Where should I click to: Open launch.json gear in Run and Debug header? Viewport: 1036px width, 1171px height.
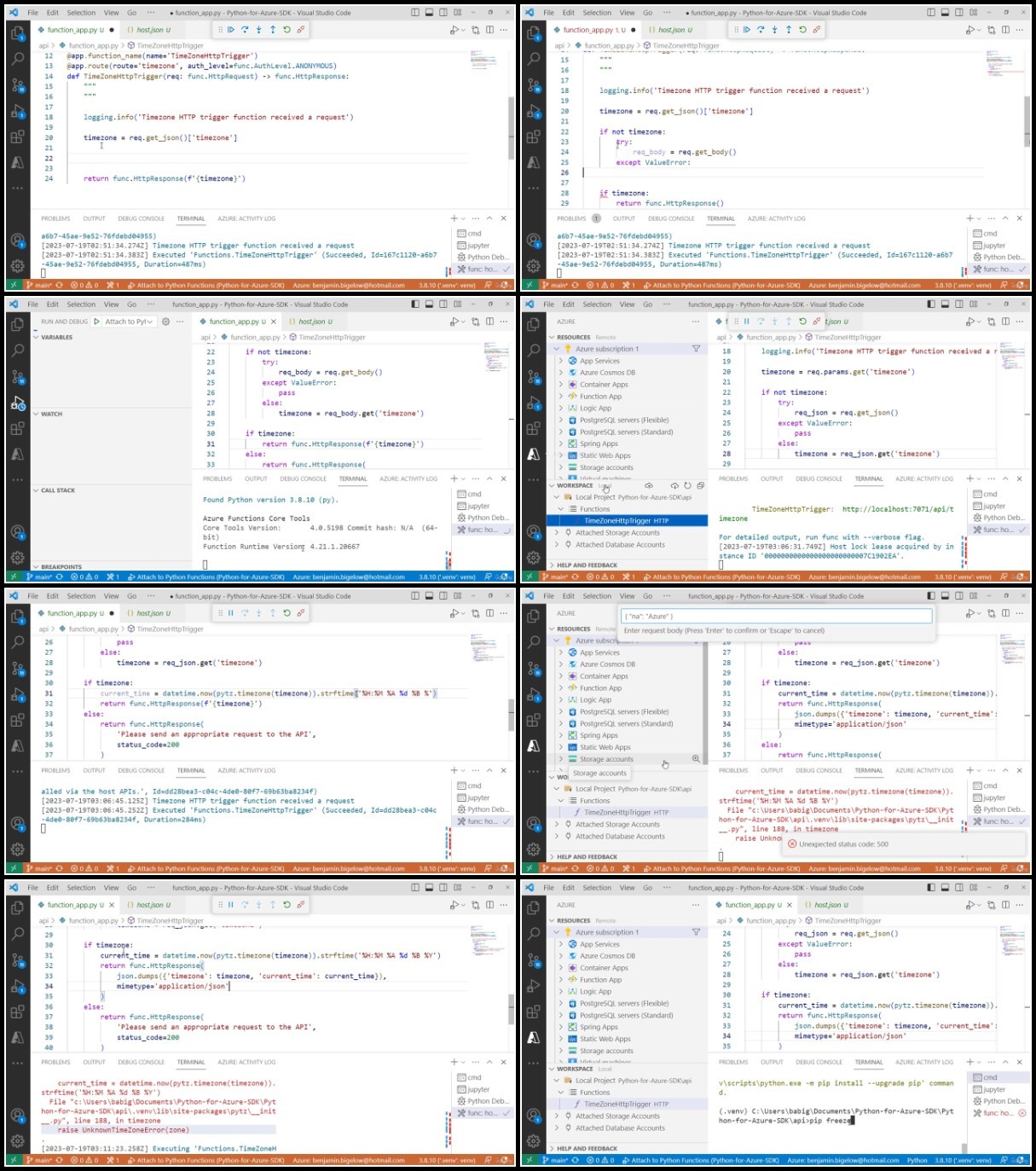(166, 322)
